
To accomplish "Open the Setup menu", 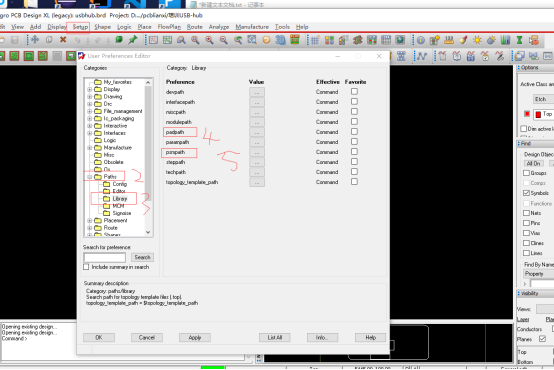I will tap(80, 27).
